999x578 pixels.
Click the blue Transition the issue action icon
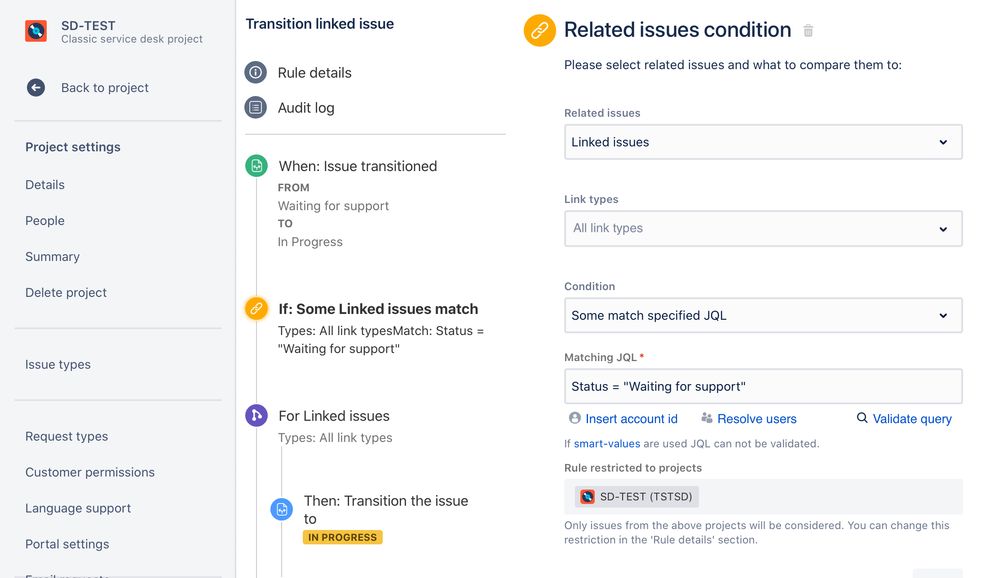coord(282,509)
